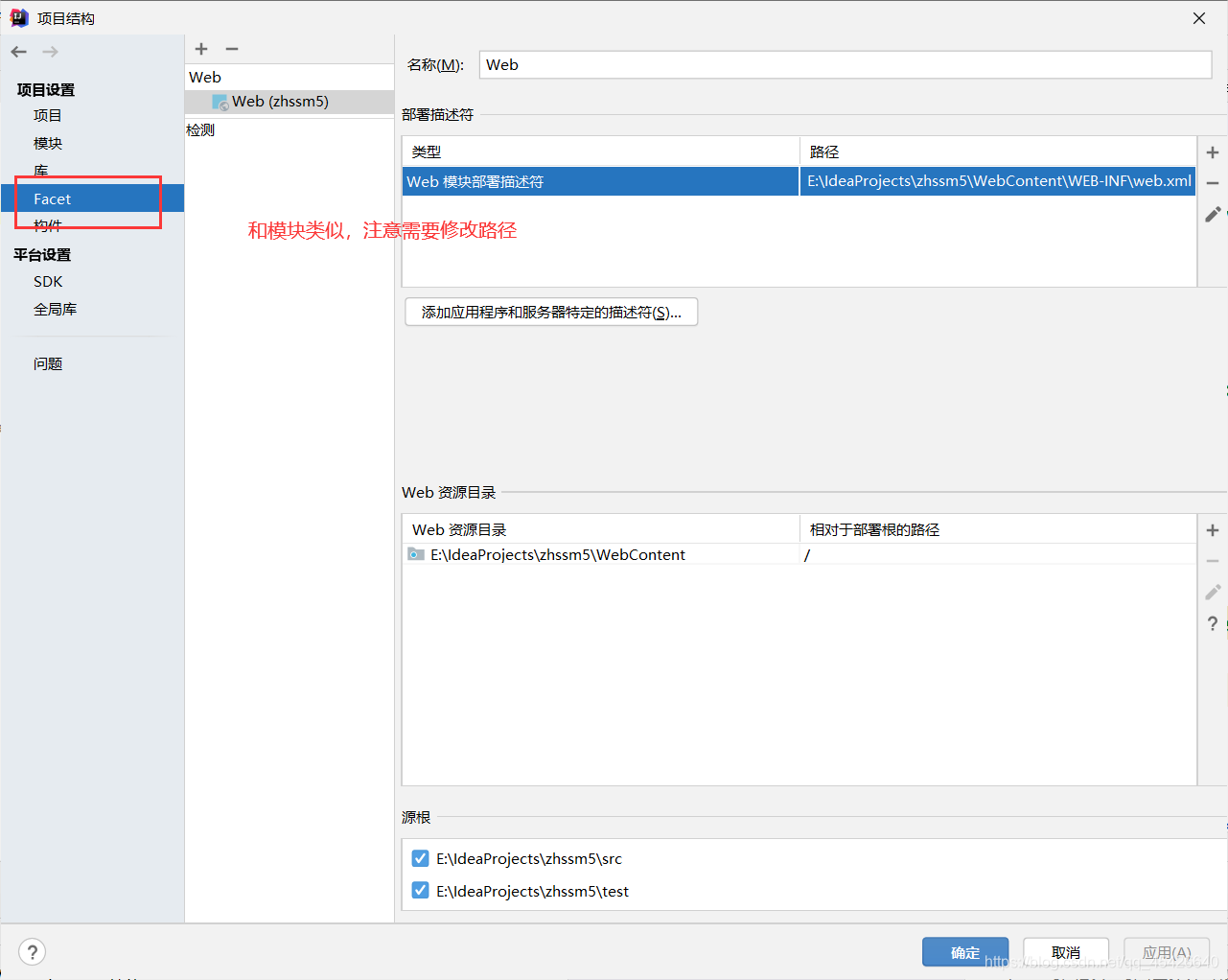The height and width of the screenshot is (980, 1228).
Task: Click the 类型 column header
Action: [x=601, y=152]
